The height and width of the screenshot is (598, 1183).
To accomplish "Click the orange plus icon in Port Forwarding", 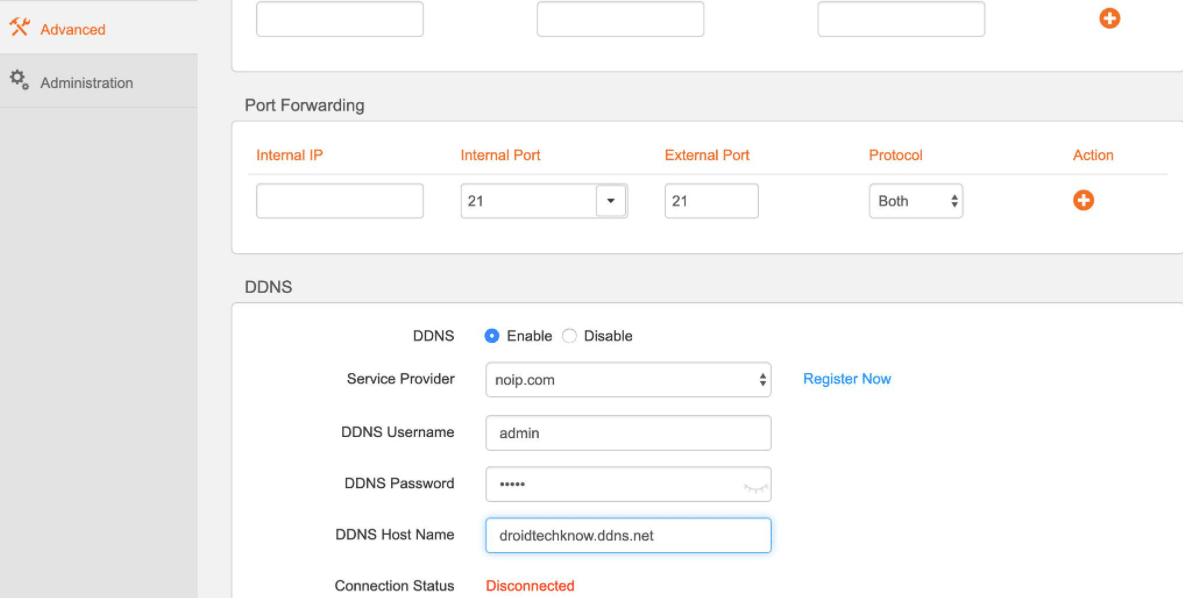I will [x=1083, y=200].
